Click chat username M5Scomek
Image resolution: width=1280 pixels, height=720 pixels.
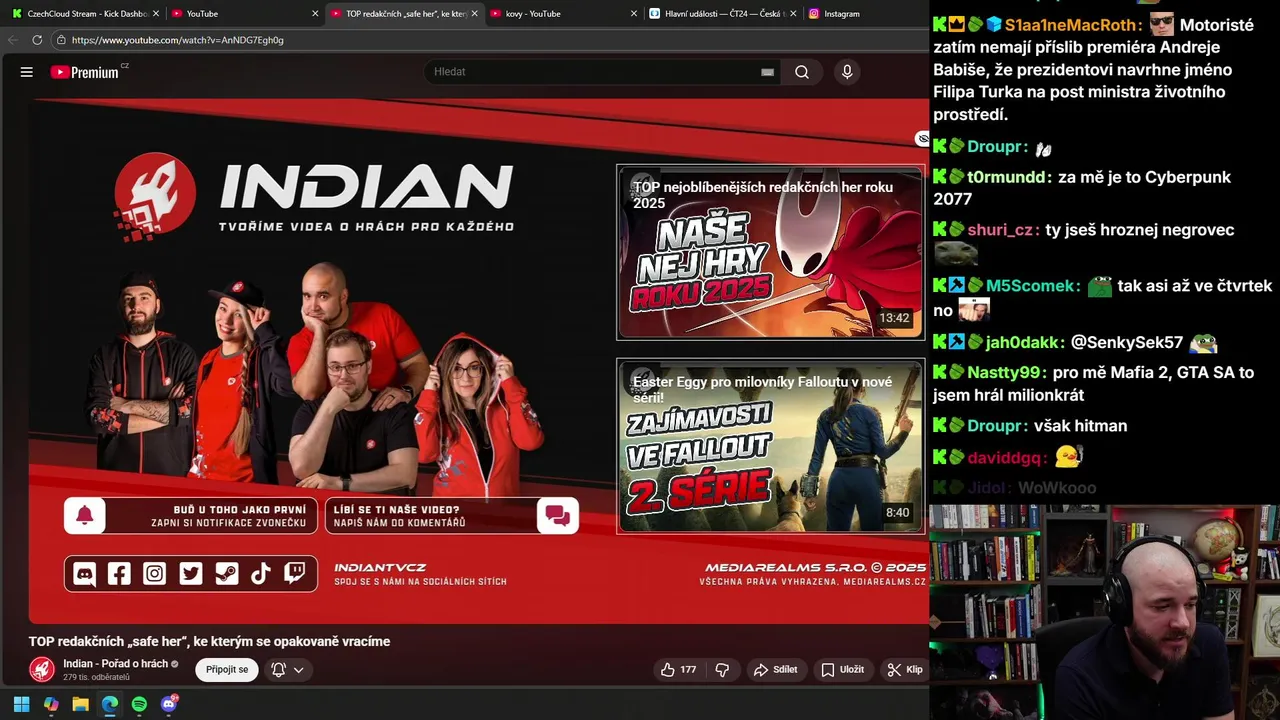click(x=1029, y=286)
